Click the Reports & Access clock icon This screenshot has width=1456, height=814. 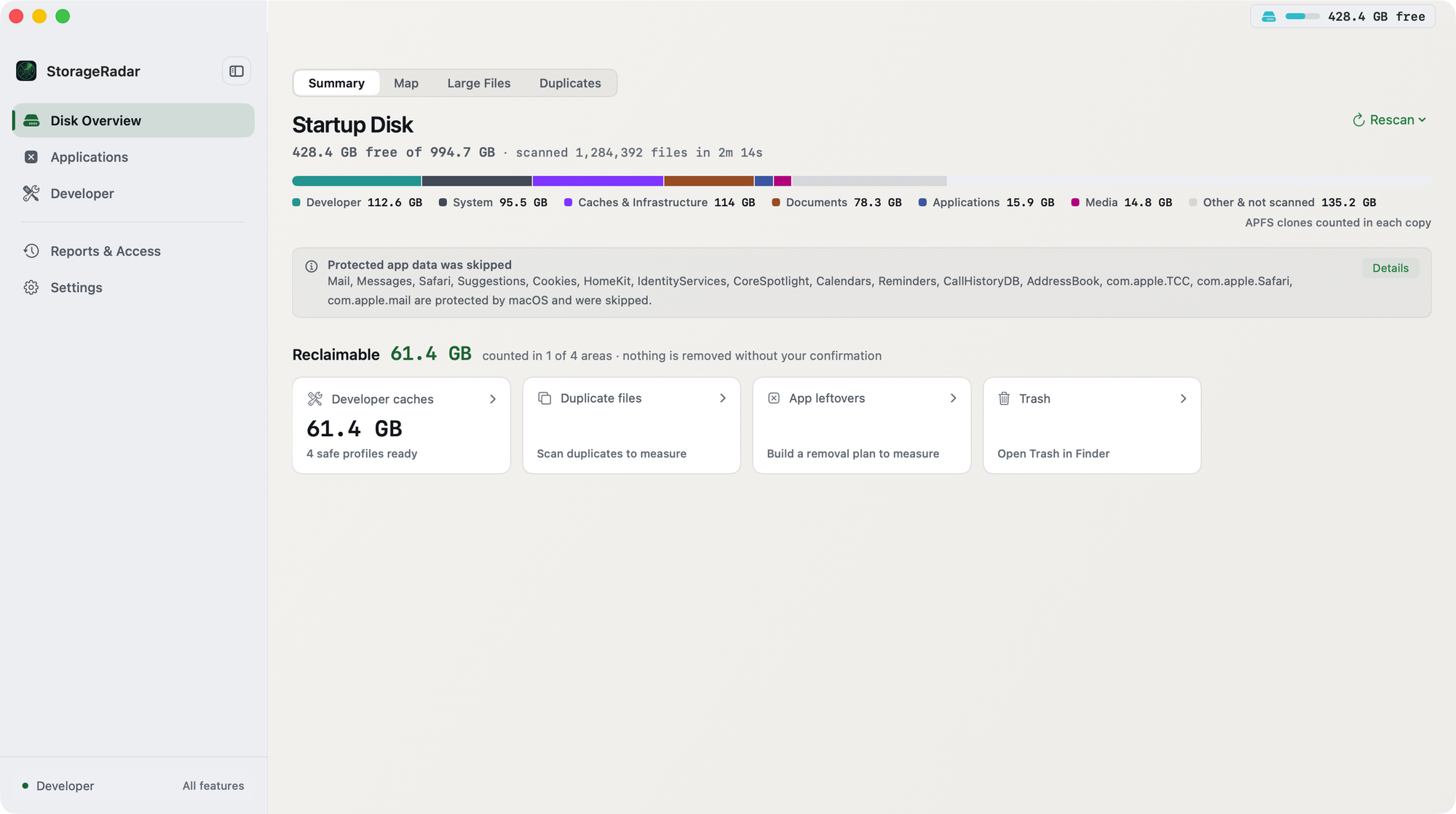tap(31, 251)
